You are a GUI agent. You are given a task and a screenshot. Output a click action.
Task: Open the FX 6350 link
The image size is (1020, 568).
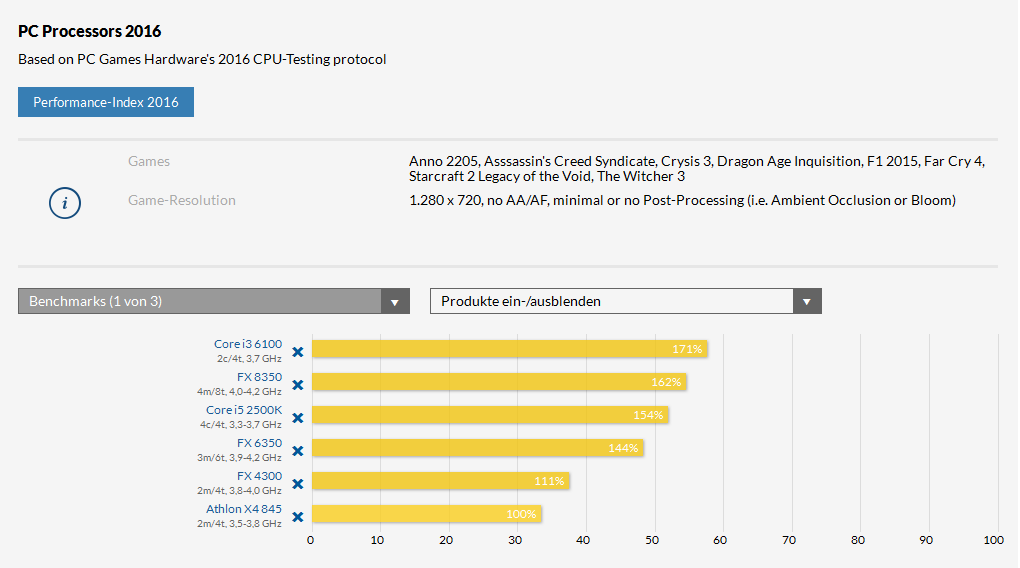point(260,443)
